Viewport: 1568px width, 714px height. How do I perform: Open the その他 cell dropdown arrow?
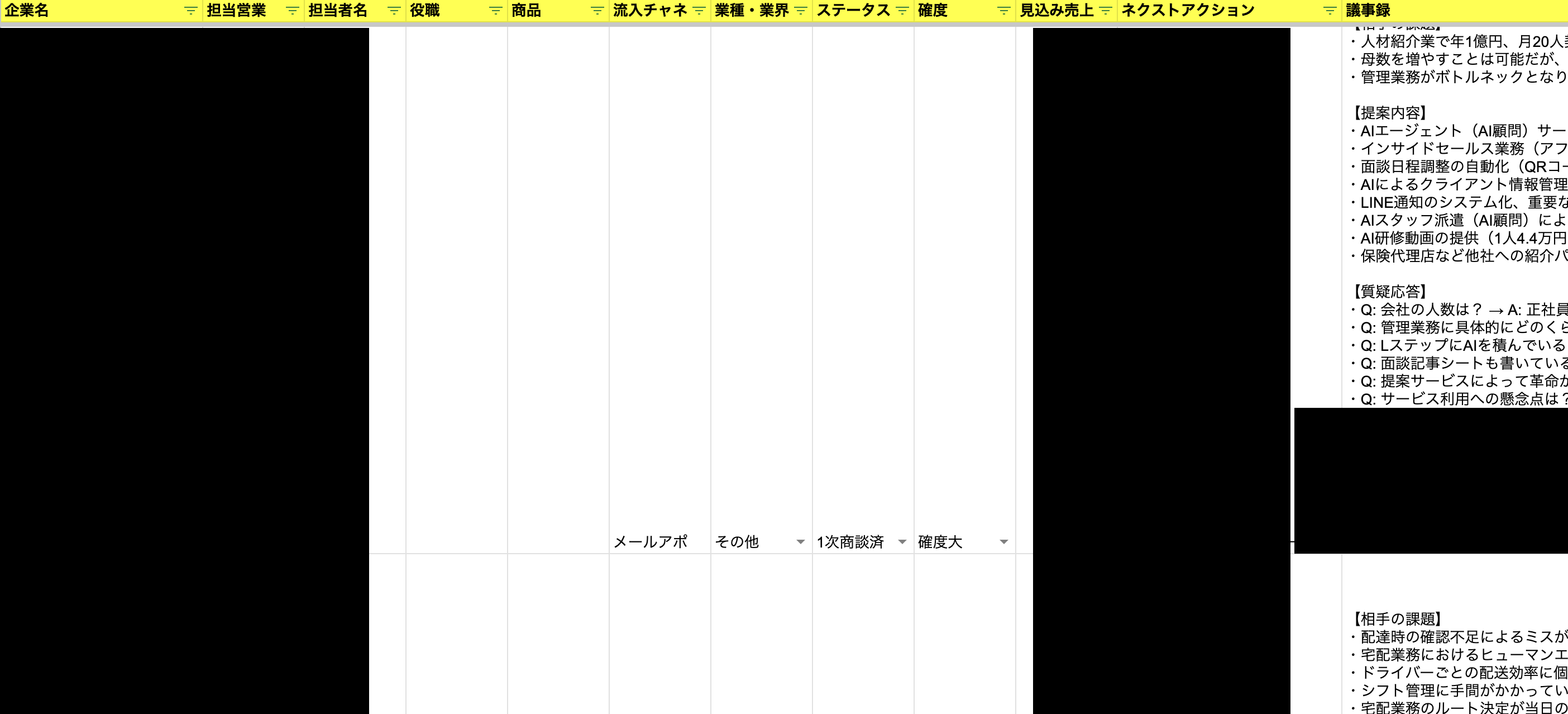(800, 541)
